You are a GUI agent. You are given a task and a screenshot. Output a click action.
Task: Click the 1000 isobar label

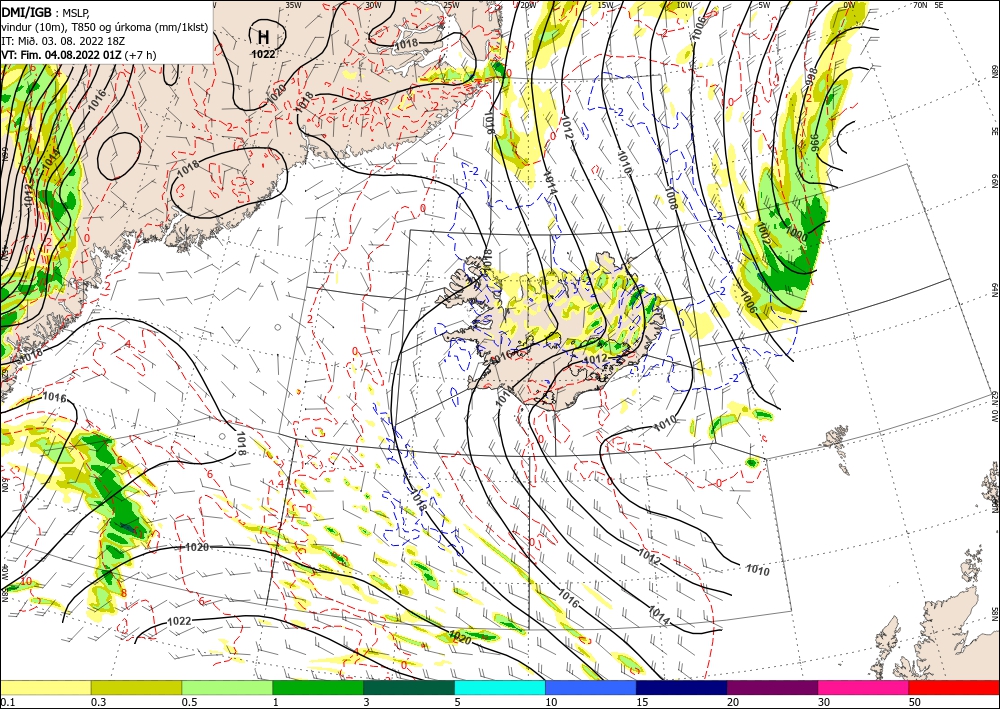point(797,234)
